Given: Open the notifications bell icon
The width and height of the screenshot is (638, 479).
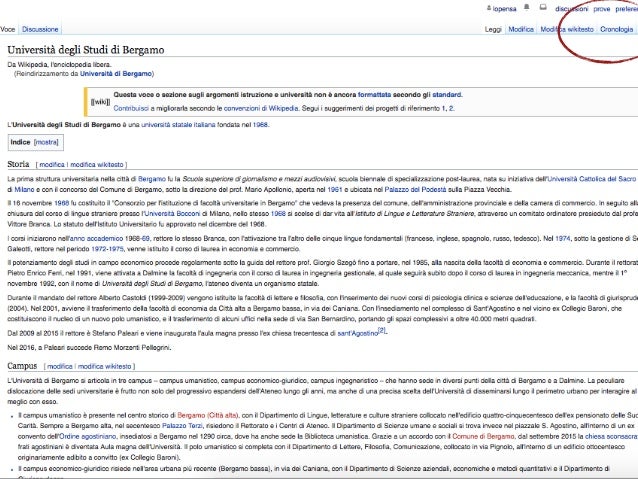Looking at the screenshot, I should [527, 7].
